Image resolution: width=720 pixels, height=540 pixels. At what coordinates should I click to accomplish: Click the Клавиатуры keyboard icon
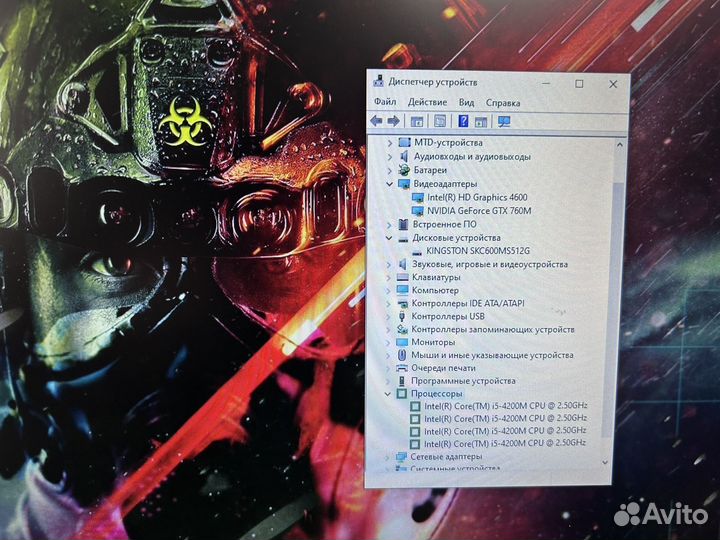point(403,277)
